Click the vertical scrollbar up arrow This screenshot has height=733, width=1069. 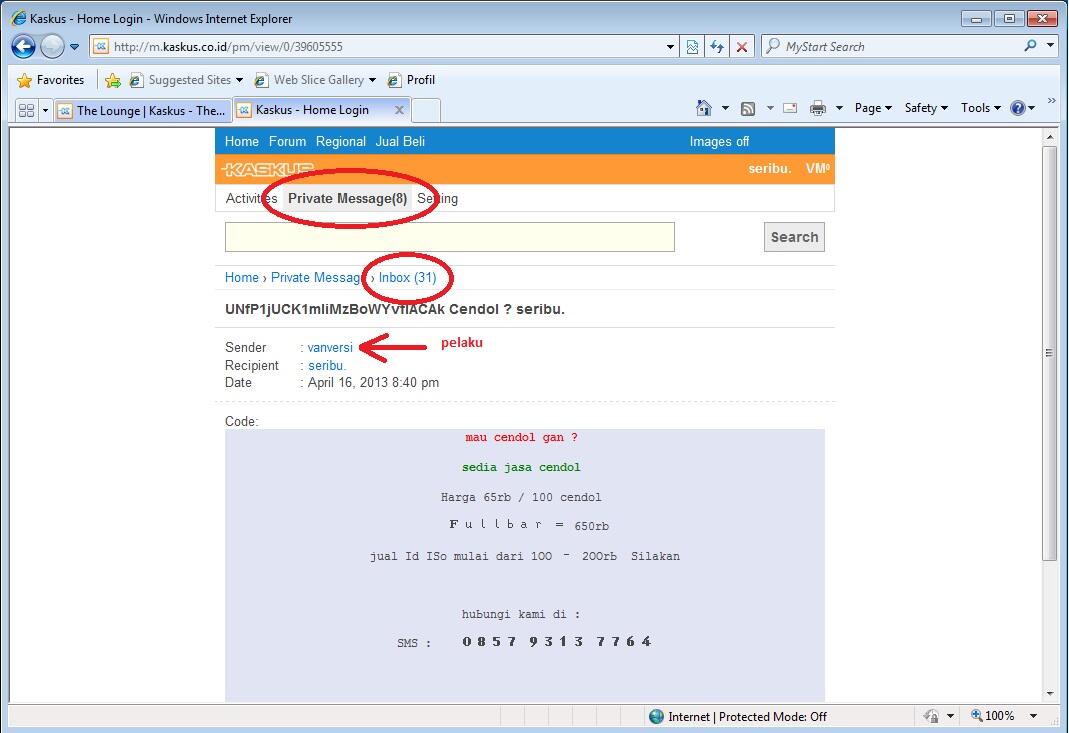pyautogui.click(x=1050, y=137)
